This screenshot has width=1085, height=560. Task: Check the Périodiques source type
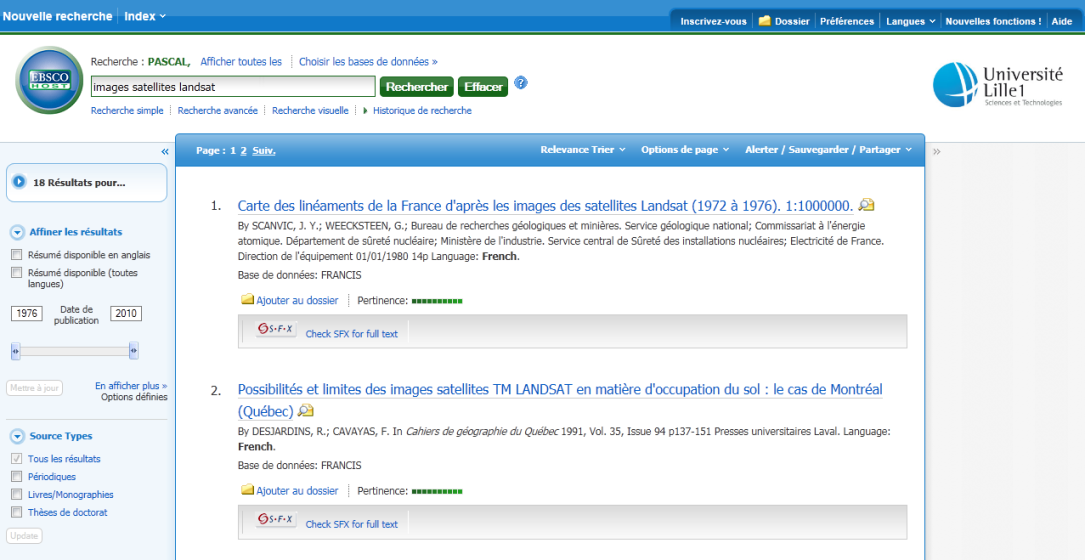point(16,477)
